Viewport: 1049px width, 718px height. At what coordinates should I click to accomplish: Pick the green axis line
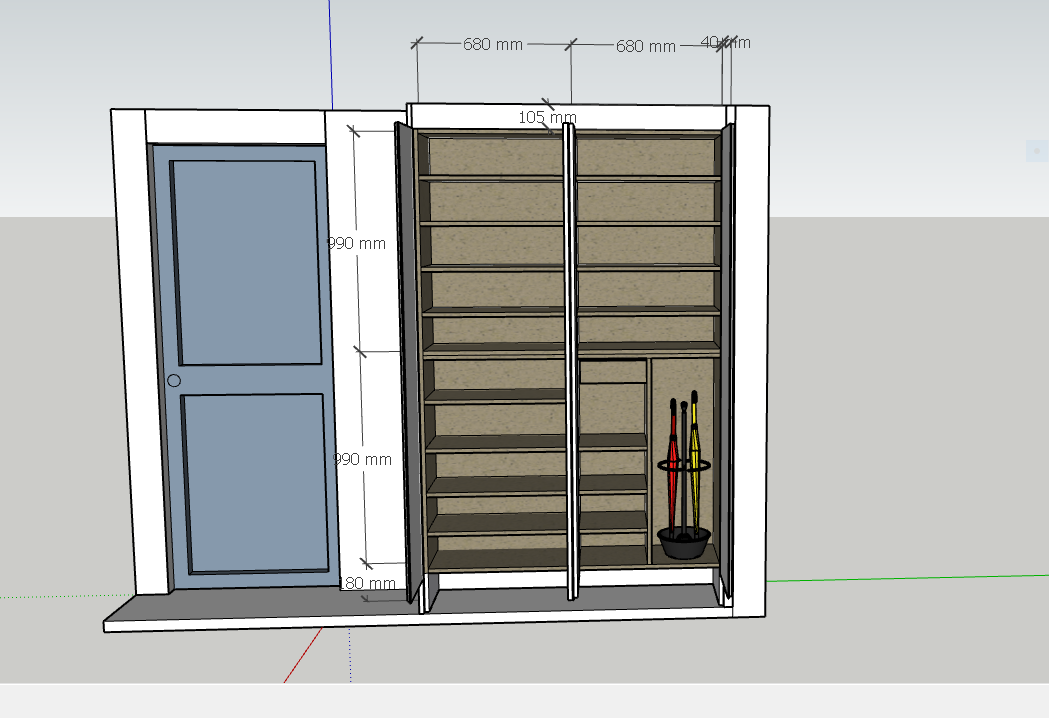tap(907, 578)
